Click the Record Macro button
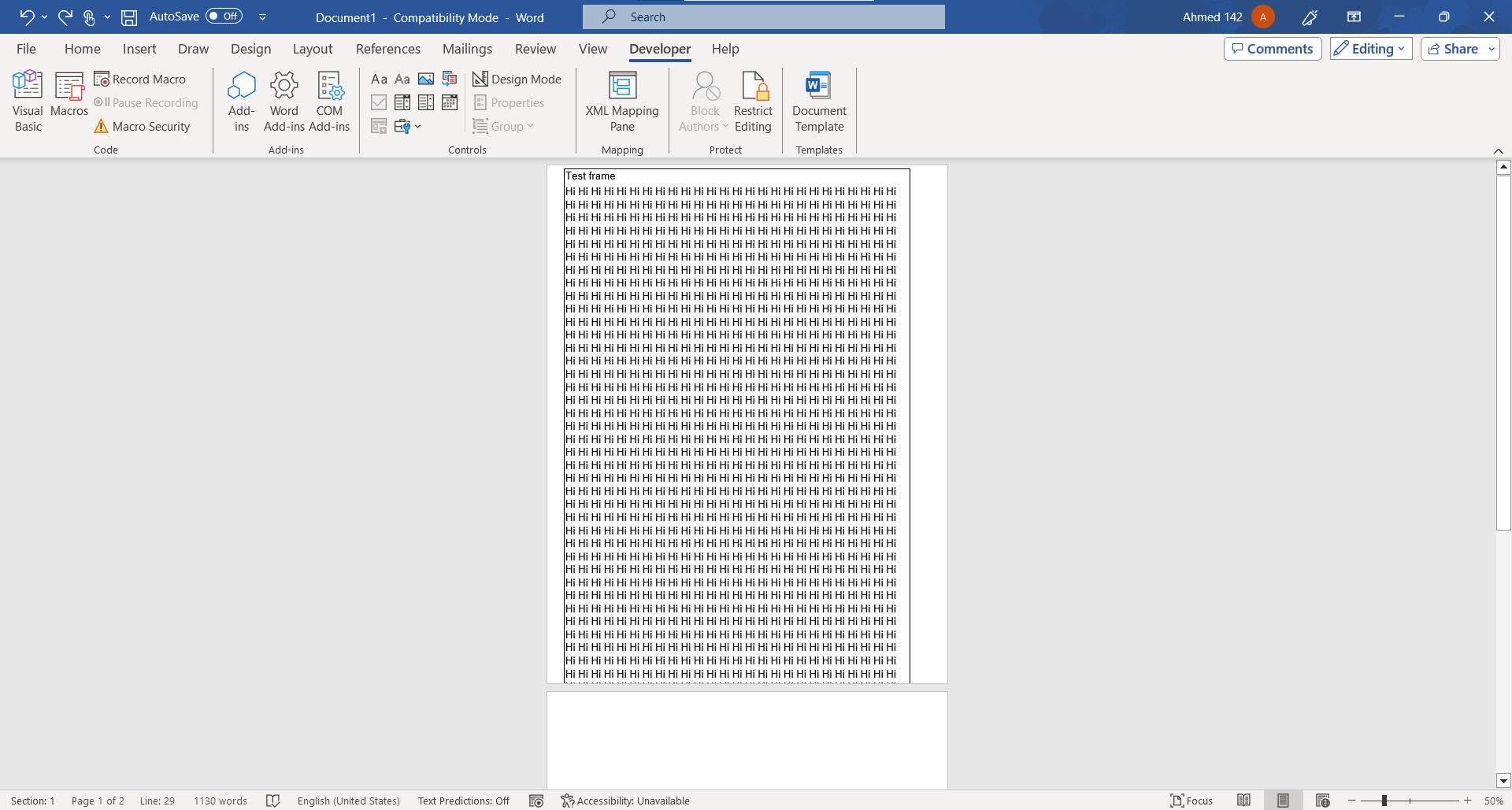Viewport: 1512px width, 810px height. coord(140,79)
